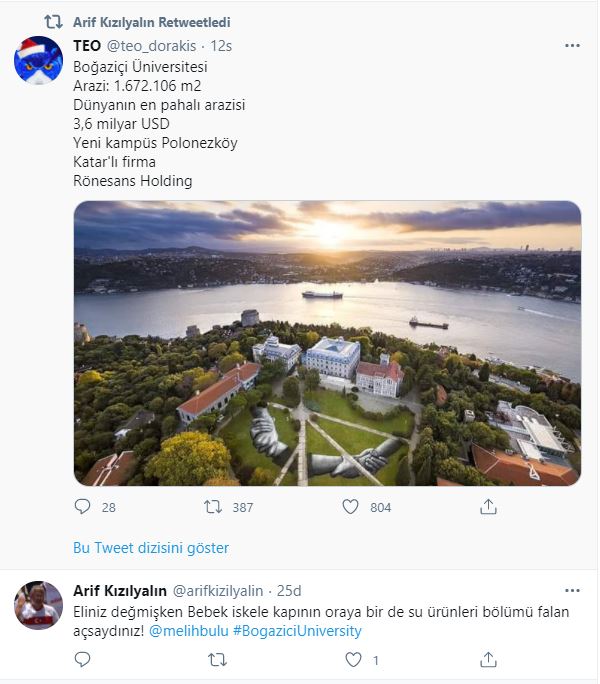The height and width of the screenshot is (684, 600).
Task: Reply to the TEO tweet
Action: [x=83, y=507]
